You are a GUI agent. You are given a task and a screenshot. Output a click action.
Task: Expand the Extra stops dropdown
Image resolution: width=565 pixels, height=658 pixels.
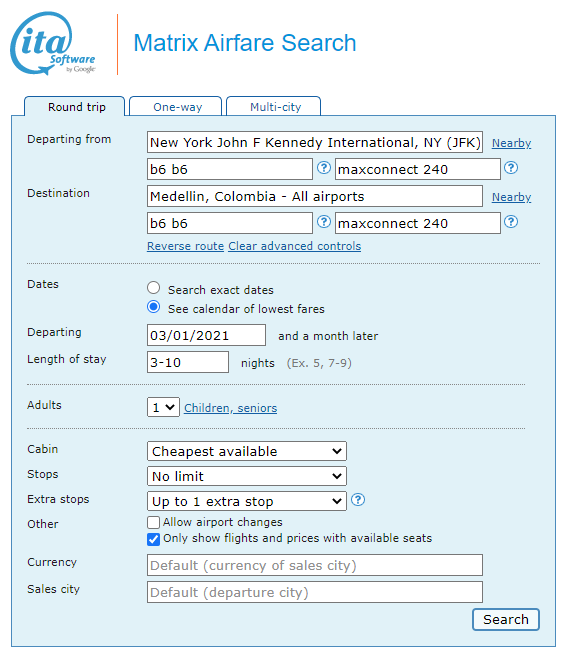pyautogui.click(x=247, y=501)
